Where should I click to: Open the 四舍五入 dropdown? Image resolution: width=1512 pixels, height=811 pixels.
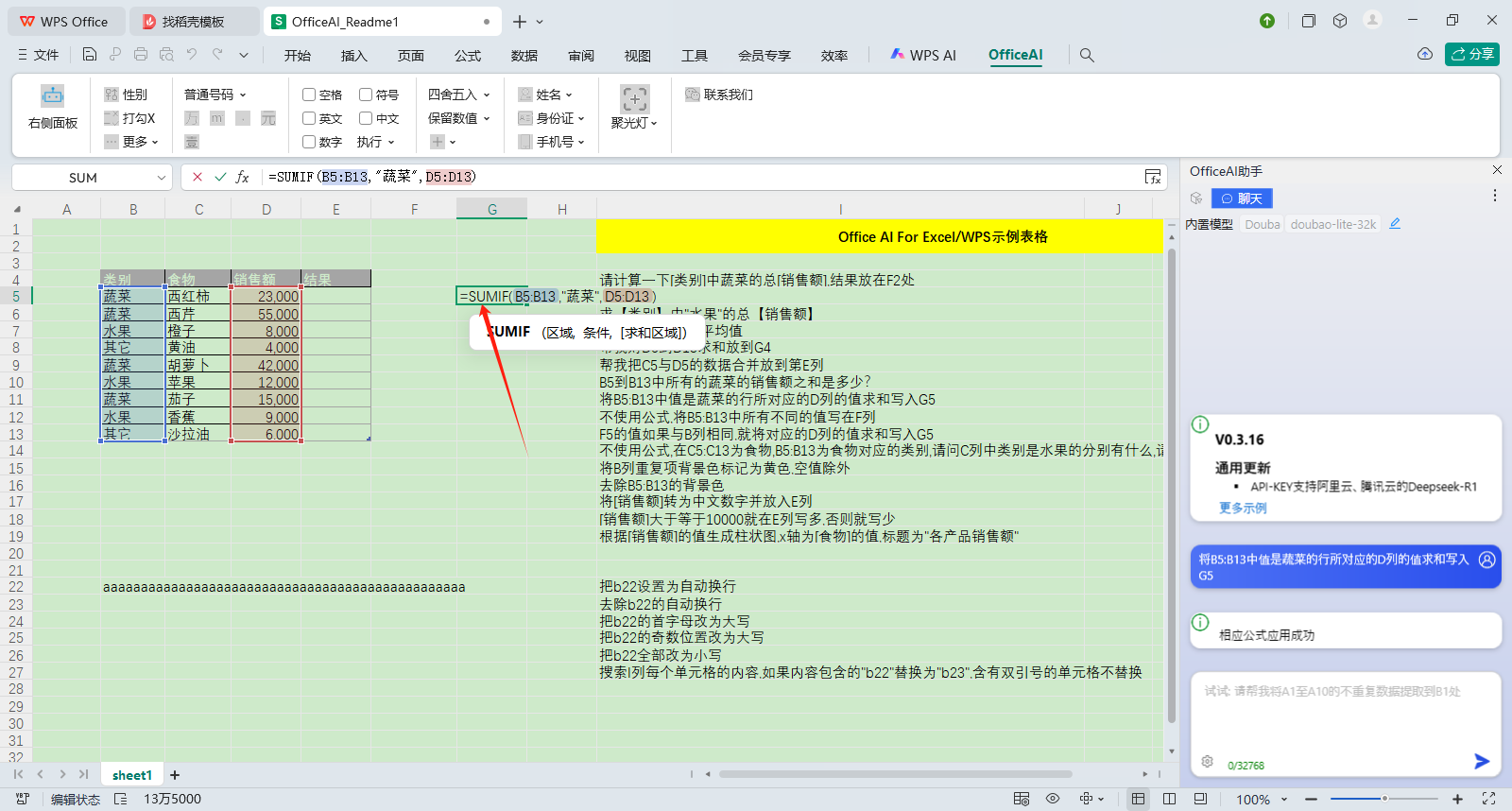coord(459,95)
